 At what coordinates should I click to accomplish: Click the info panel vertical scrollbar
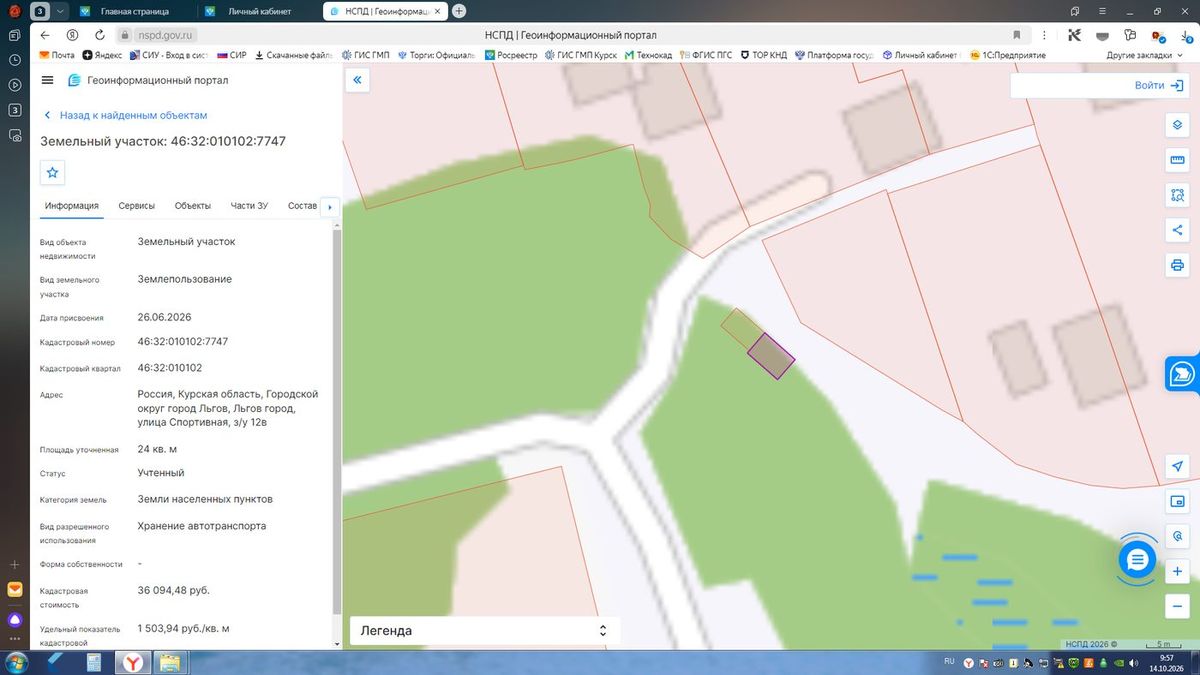pyautogui.click(x=337, y=420)
